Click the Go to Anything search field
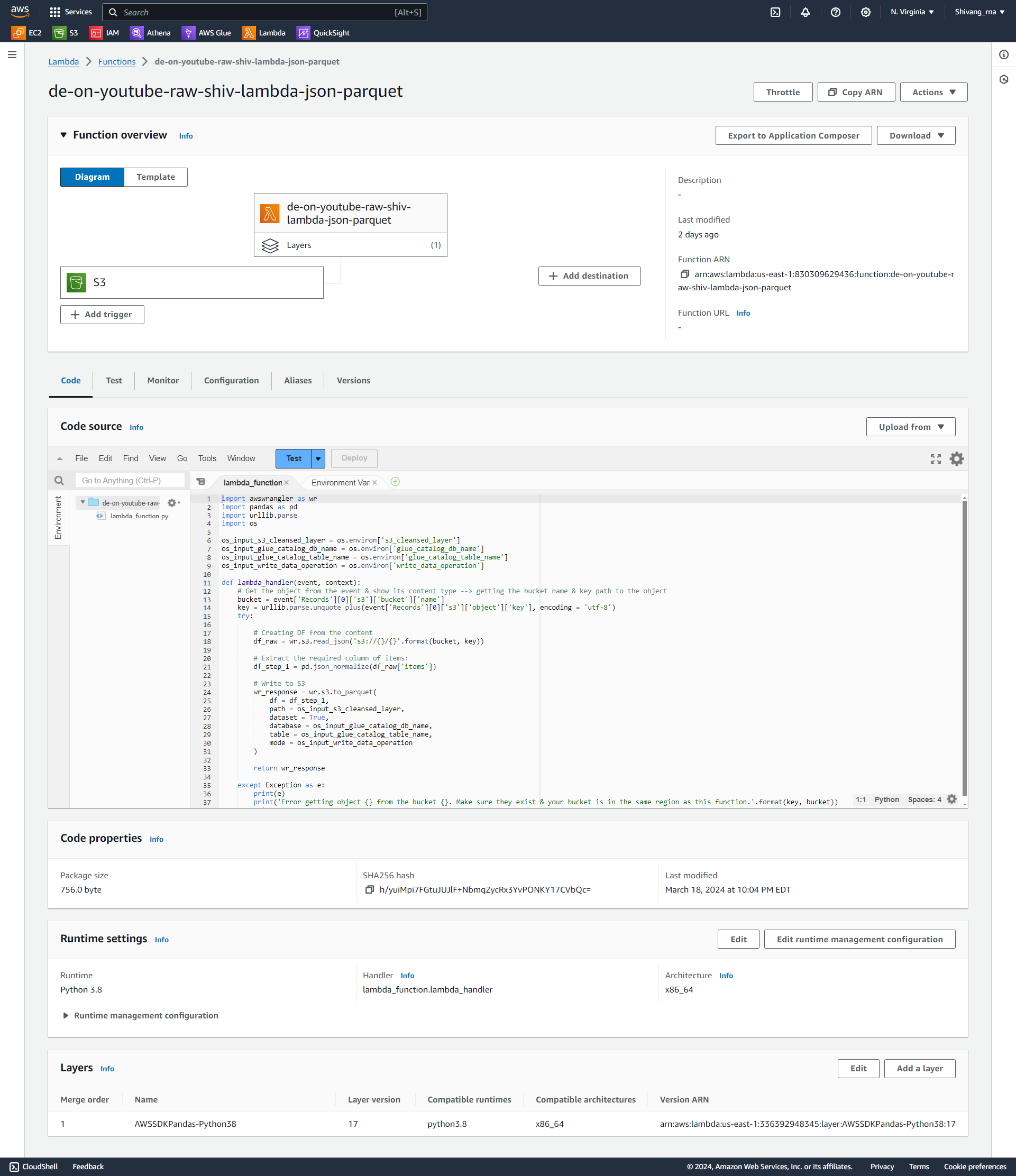The height and width of the screenshot is (1176, 1016). coord(130,480)
